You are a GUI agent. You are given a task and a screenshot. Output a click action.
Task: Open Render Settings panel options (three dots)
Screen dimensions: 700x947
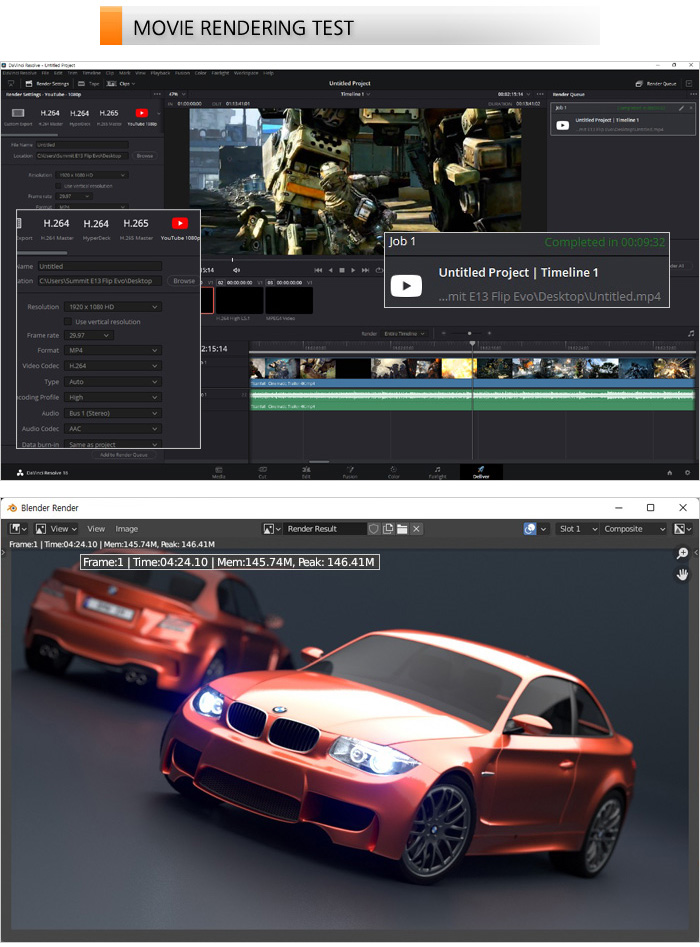(x=157, y=94)
